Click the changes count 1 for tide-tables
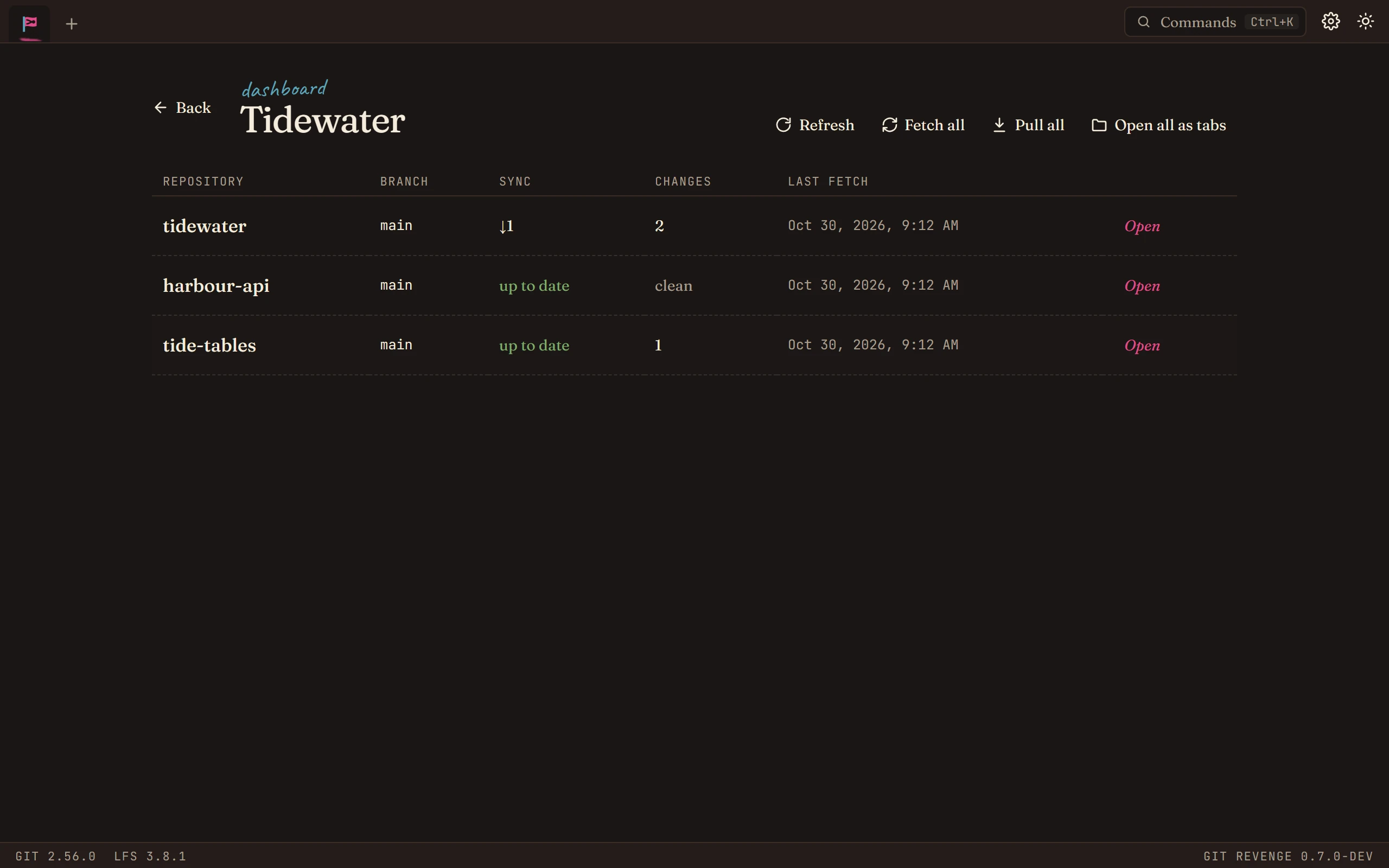 click(x=658, y=346)
